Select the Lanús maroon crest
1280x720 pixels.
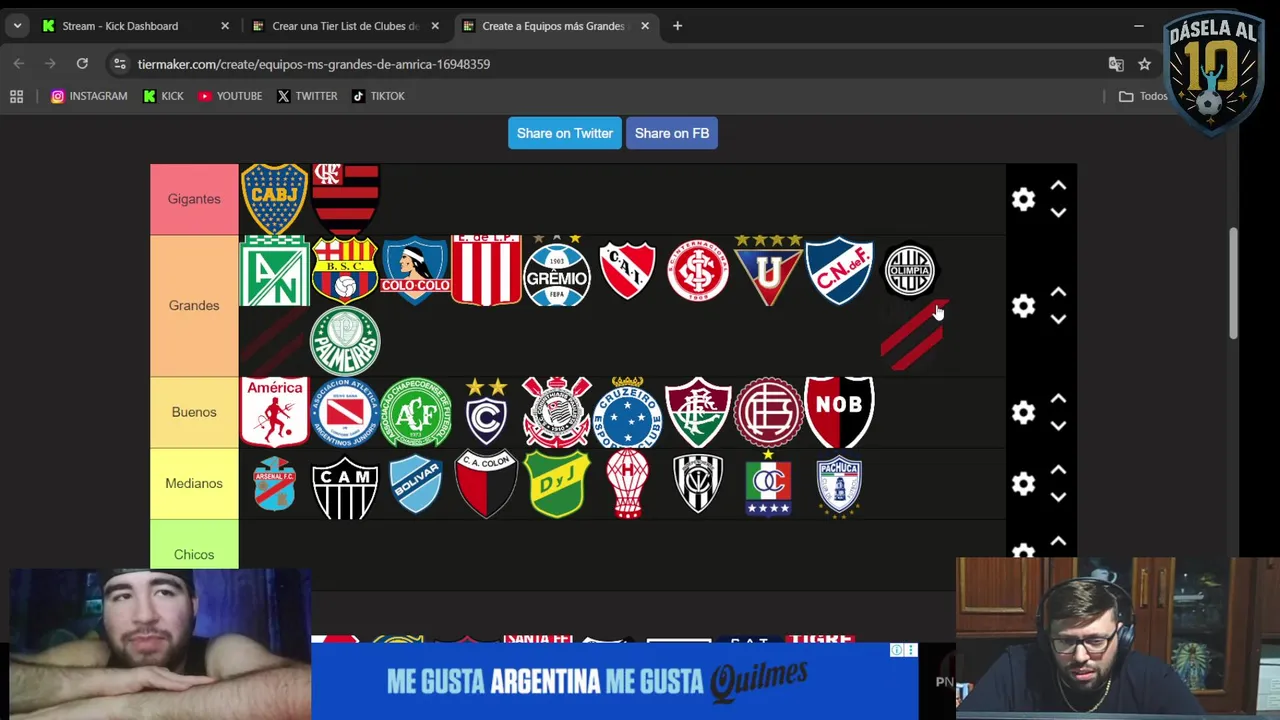(x=768, y=412)
